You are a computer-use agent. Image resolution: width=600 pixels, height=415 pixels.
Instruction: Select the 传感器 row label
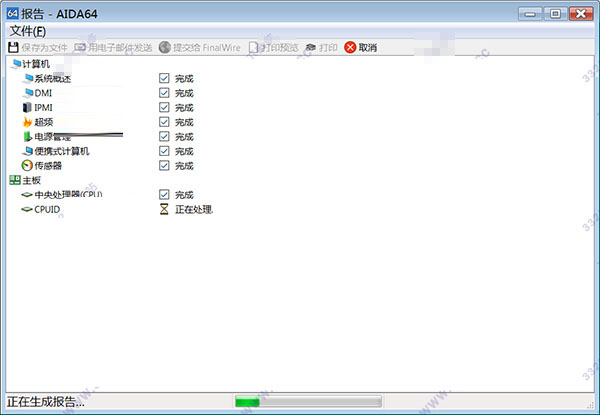coord(48,166)
